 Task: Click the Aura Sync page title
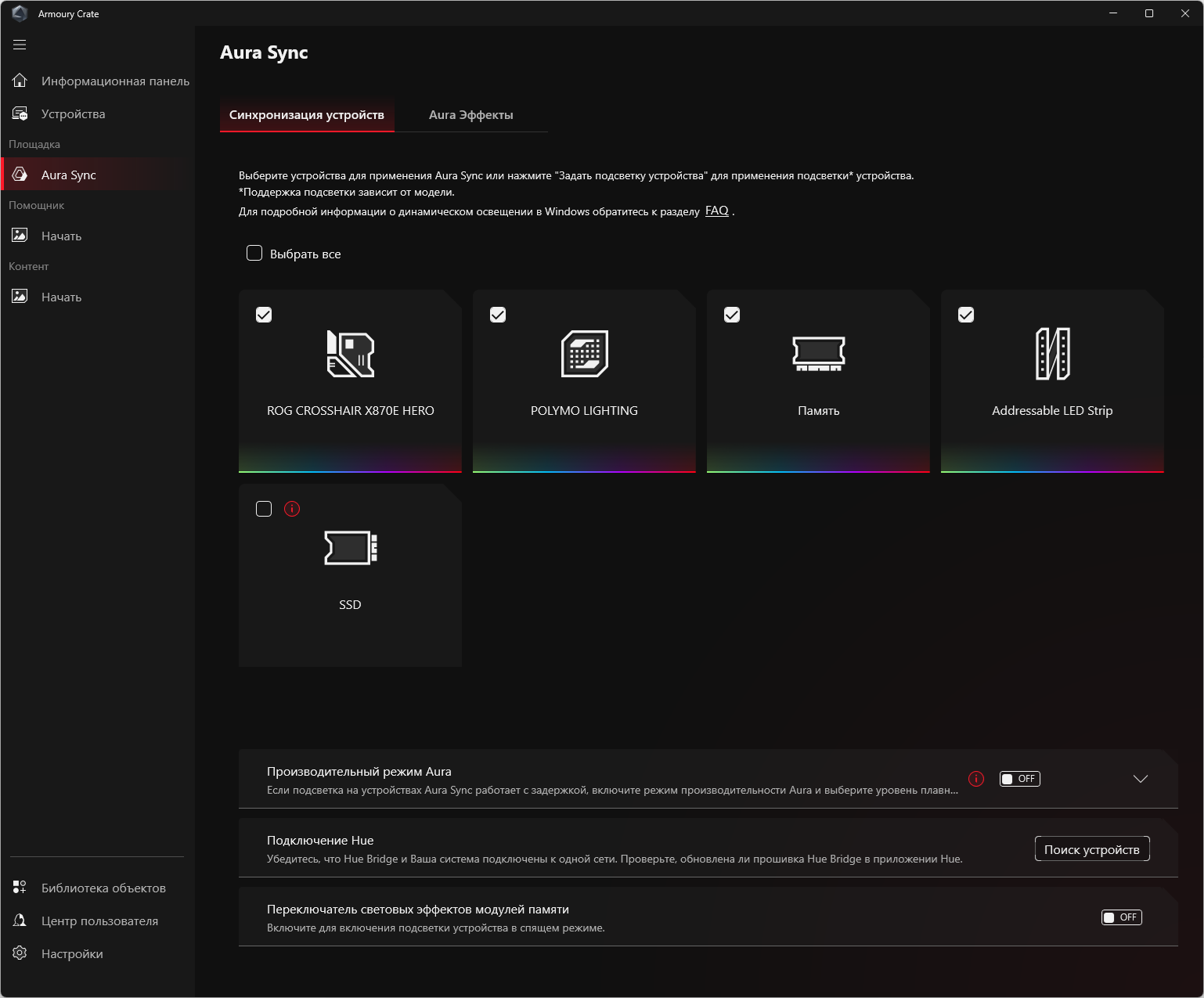(x=264, y=52)
